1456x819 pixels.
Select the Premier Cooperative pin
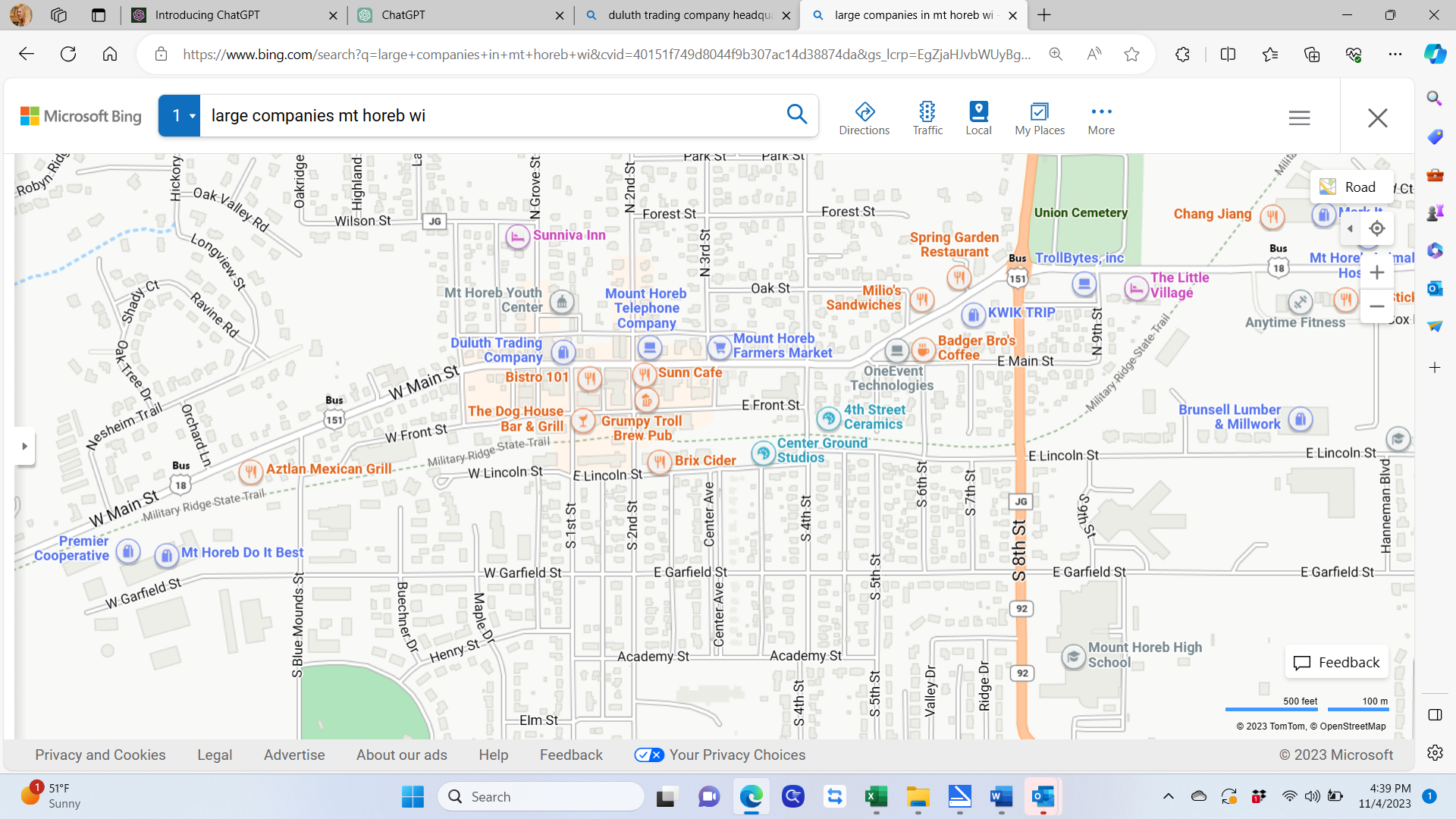128,551
